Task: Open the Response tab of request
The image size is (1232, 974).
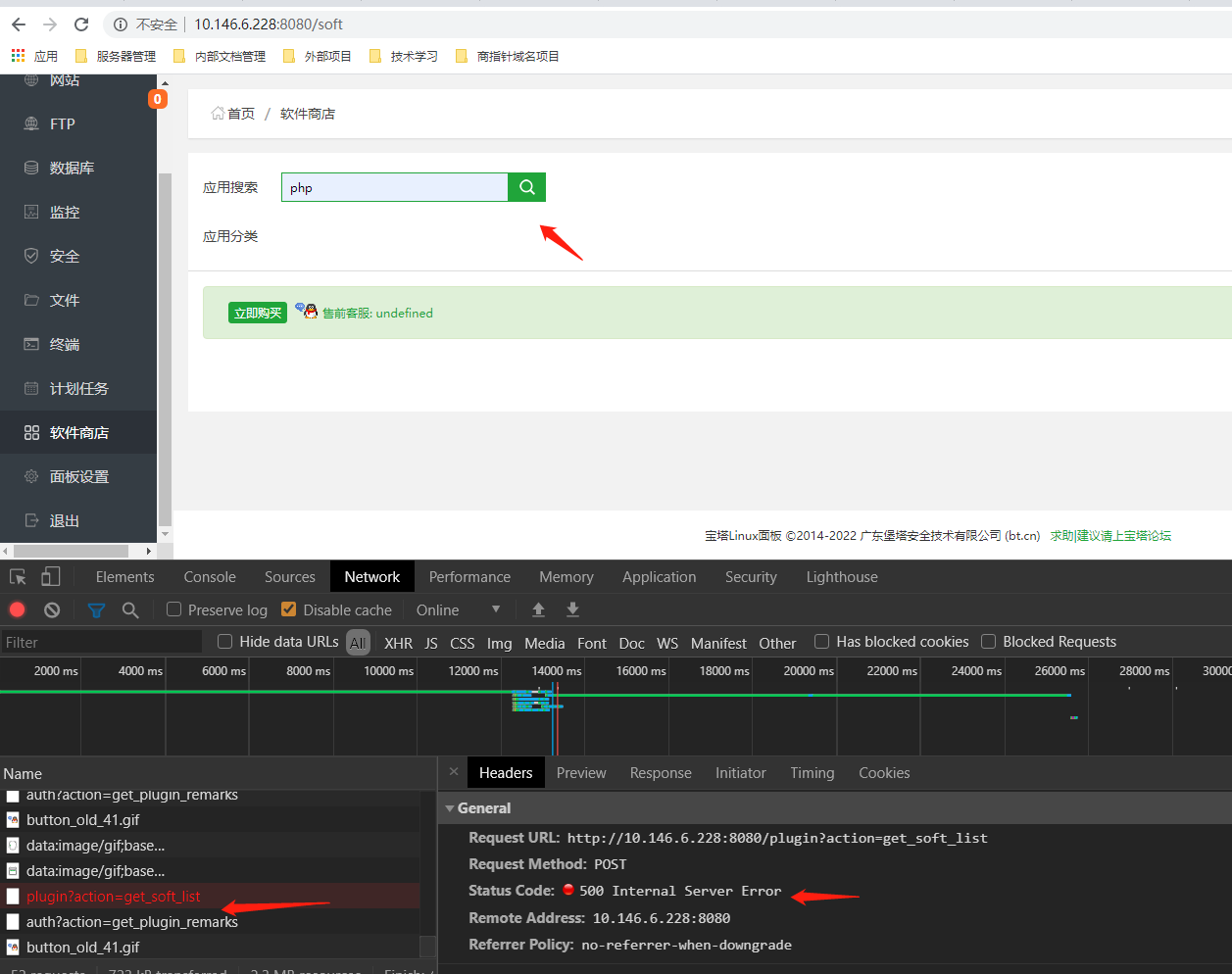Action: tap(661, 773)
